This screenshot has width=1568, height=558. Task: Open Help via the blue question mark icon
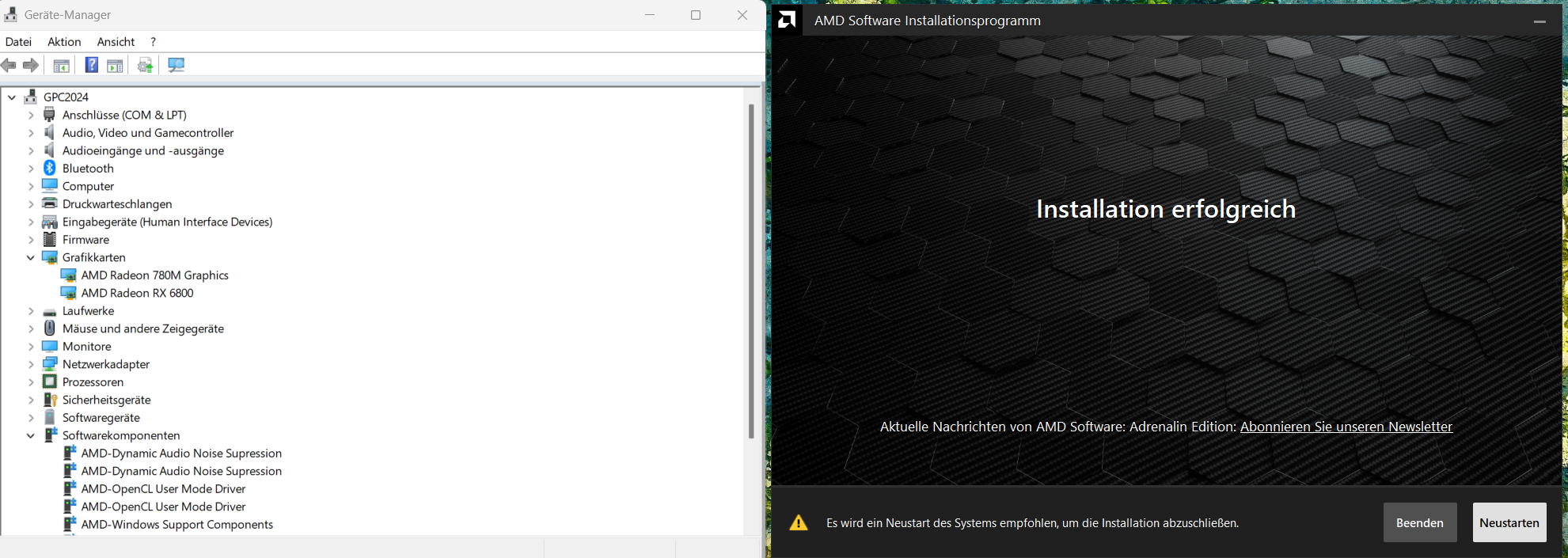point(92,65)
